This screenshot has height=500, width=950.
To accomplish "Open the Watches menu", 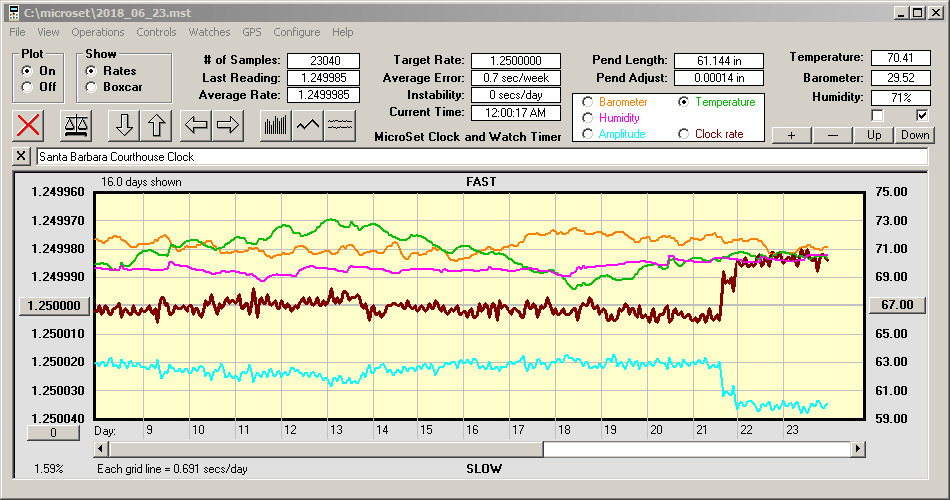I will (x=209, y=32).
